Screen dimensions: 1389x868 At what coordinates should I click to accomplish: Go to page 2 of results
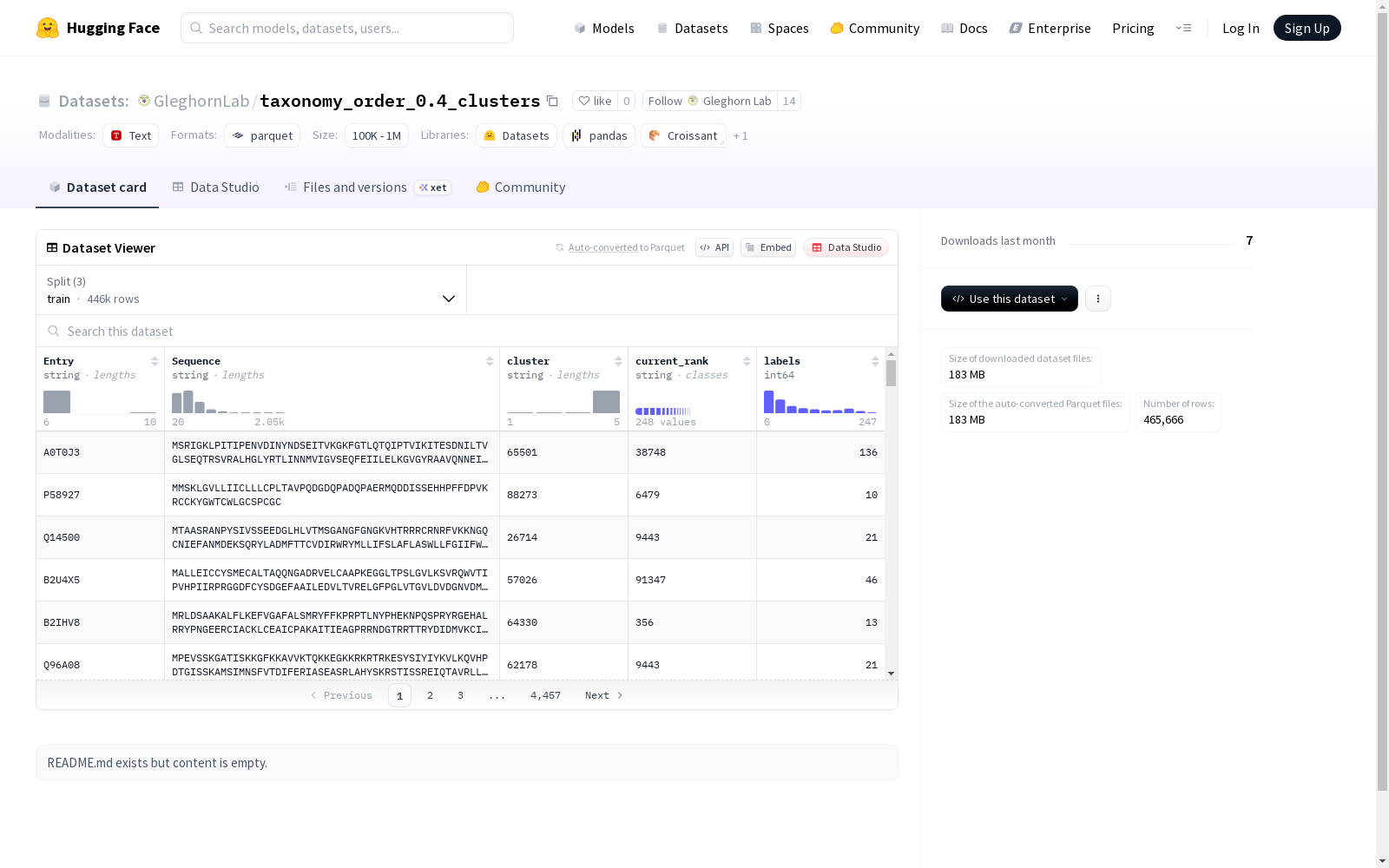430,695
